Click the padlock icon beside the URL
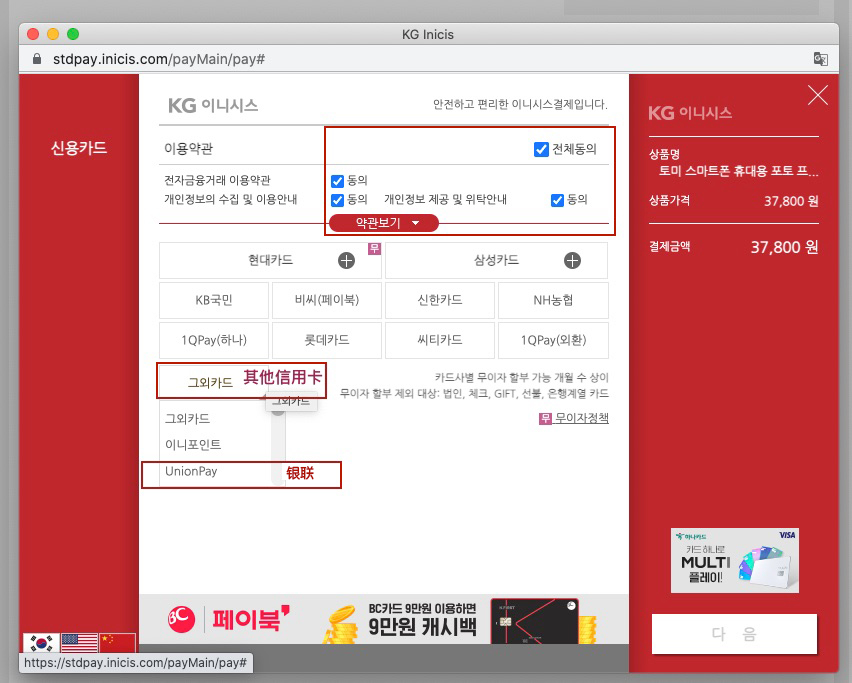852x683 pixels. (37, 59)
